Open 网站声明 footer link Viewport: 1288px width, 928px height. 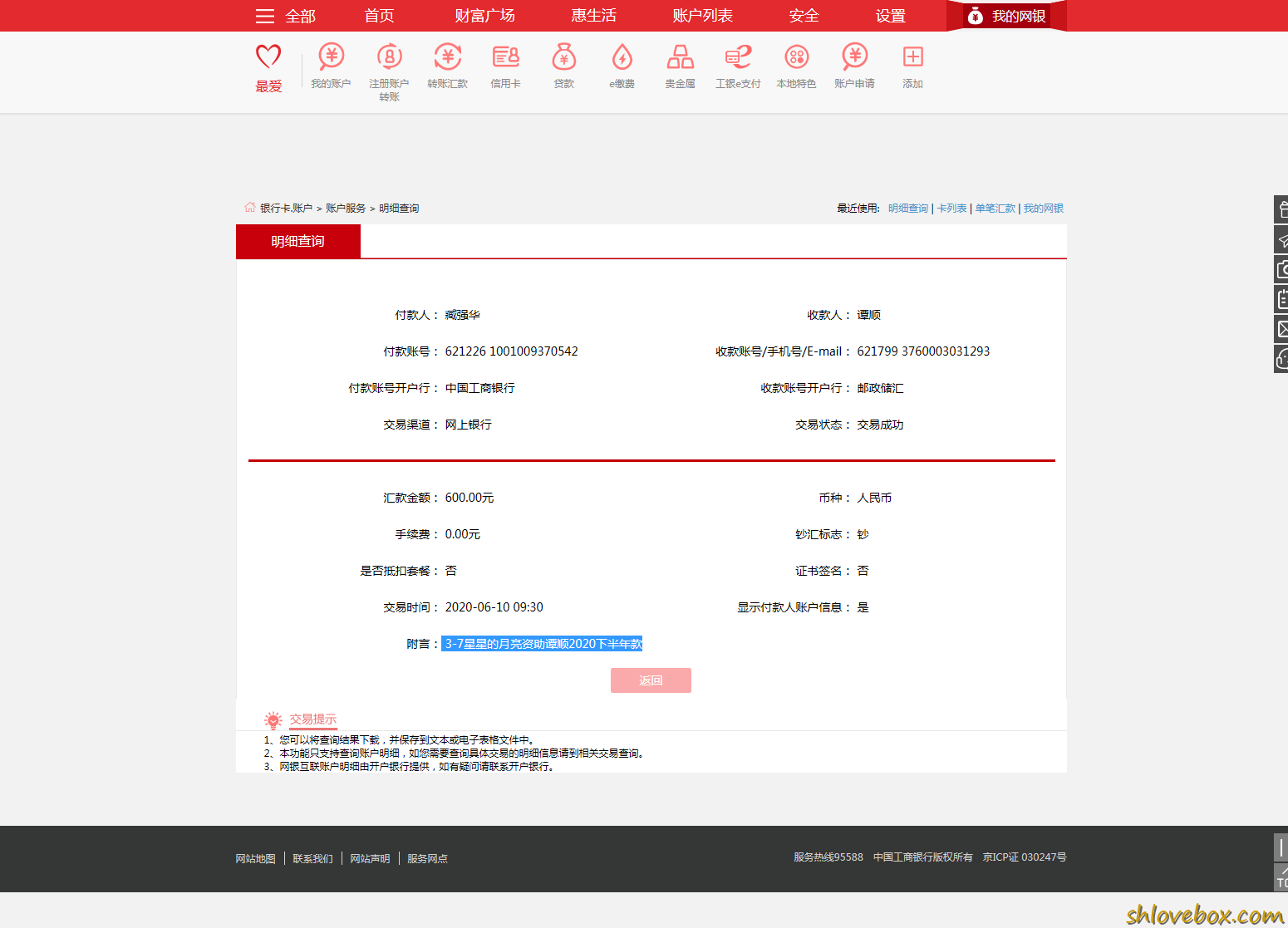(x=370, y=858)
